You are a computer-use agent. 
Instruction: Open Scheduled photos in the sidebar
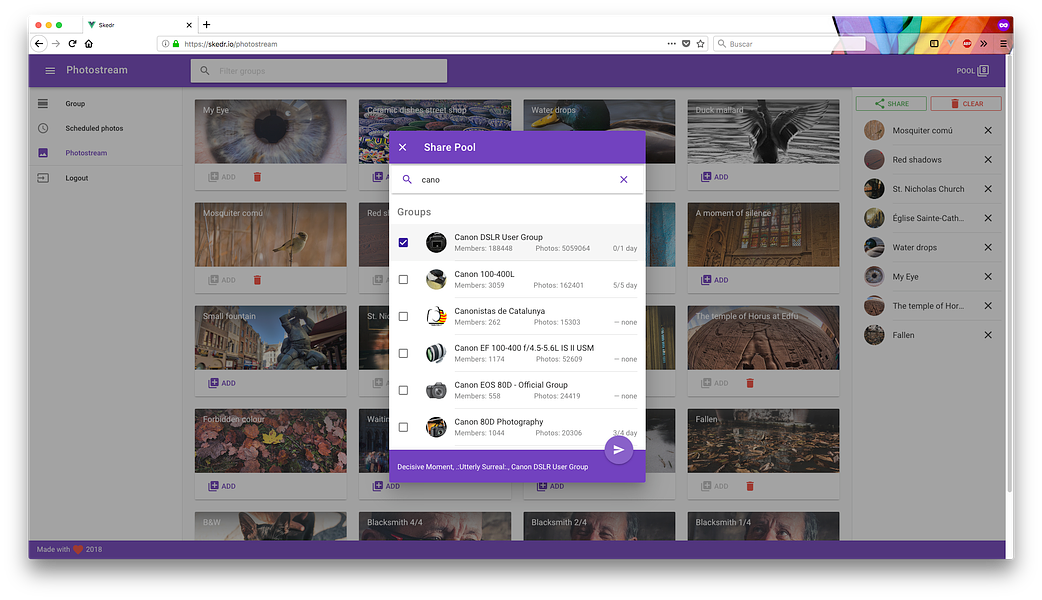[94, 128]
